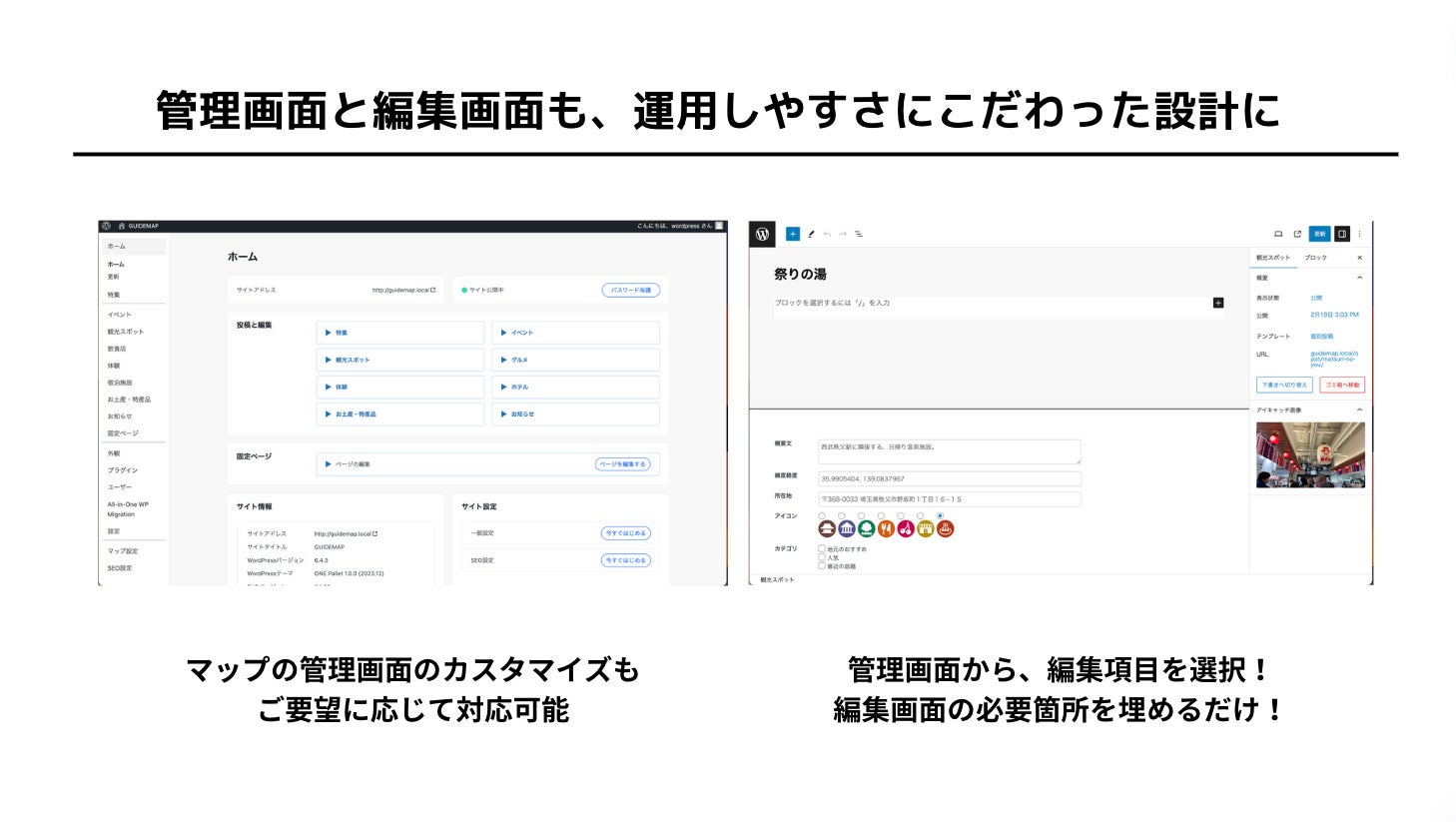1456x822 pixels.
Task: Collapse the 概要 section in sidebar
Action: tap(1359, 278)
